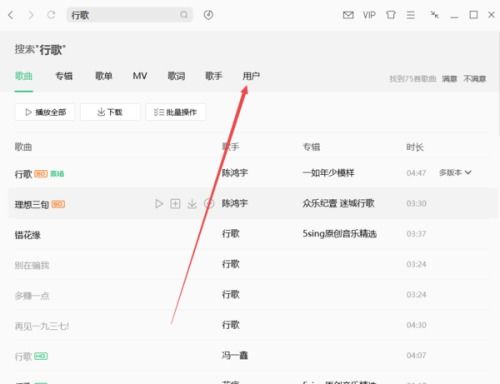Switch to the MV tab
The image size is (500, 384).
[140, 76]
